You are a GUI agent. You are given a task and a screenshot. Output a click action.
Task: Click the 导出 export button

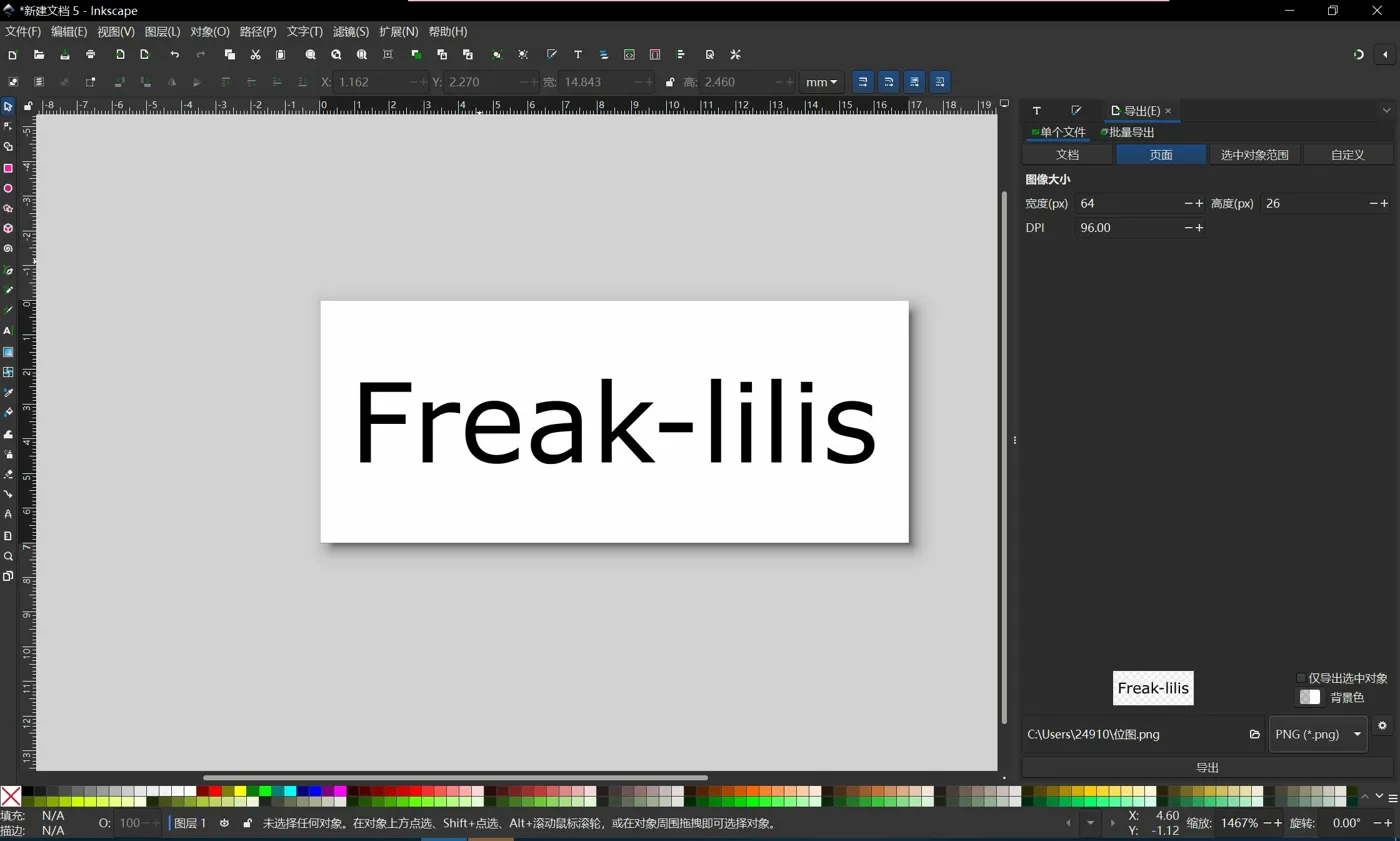pos(1207,767)
